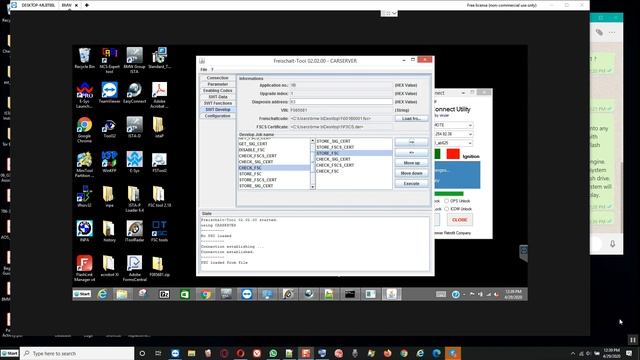The image size is (640, 360).
Task: Click Cortana circle icon on local taskbar
Action: [142, 353]
